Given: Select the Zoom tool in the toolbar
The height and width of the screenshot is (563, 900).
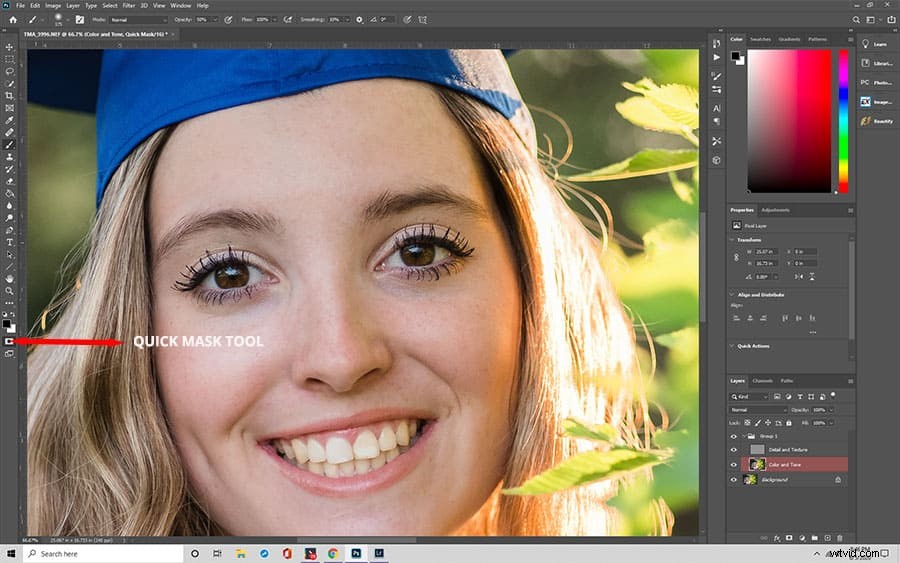Looking at the screenshot, I should 9,290.
